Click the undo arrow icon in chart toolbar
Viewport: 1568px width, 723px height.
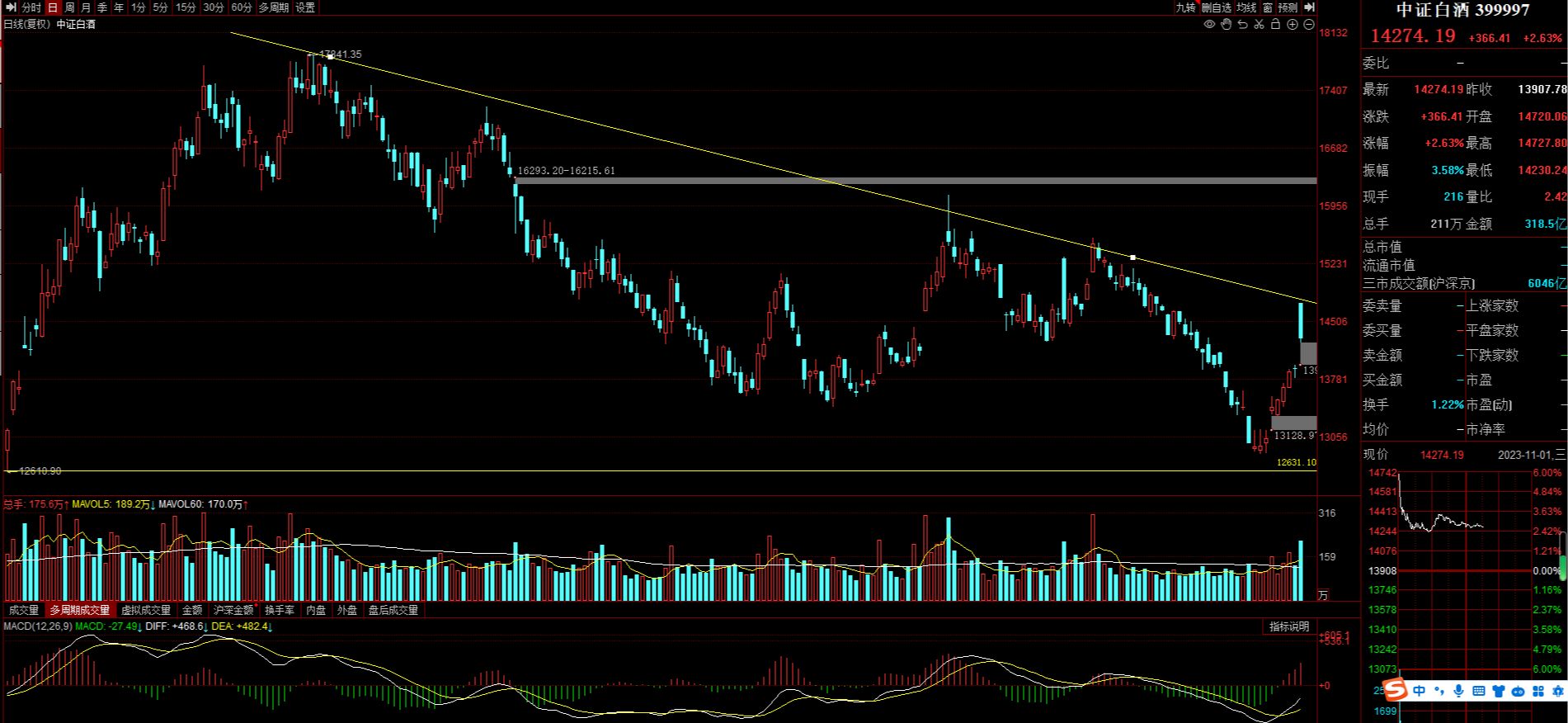(x=1242, y=25)
